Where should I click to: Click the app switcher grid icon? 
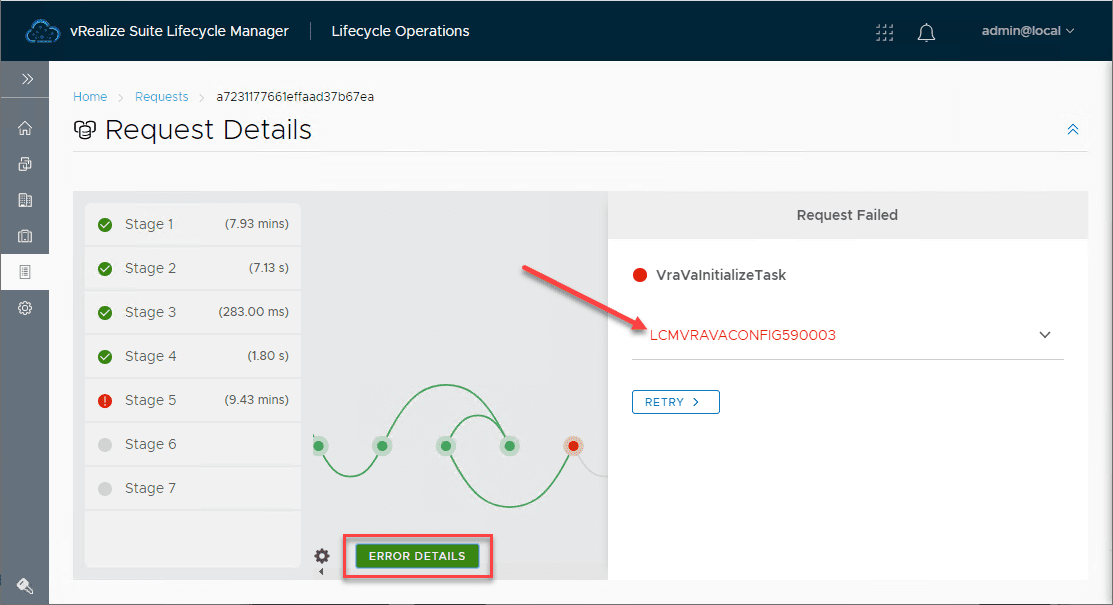(884, 32)
